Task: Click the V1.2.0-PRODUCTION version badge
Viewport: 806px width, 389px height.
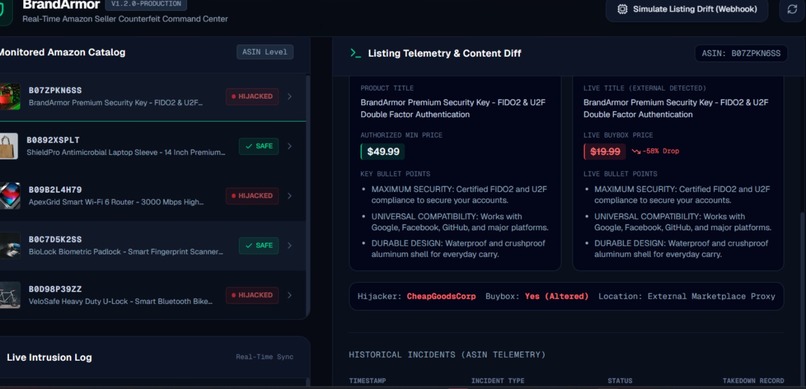Action: (146, 4)
